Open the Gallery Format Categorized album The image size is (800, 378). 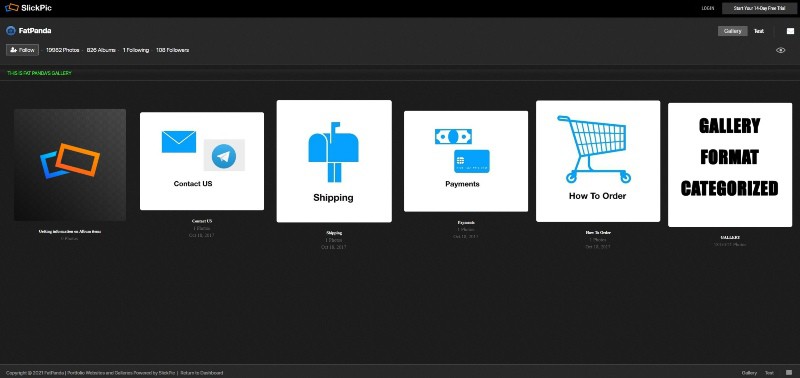click(x=730, y=165)
